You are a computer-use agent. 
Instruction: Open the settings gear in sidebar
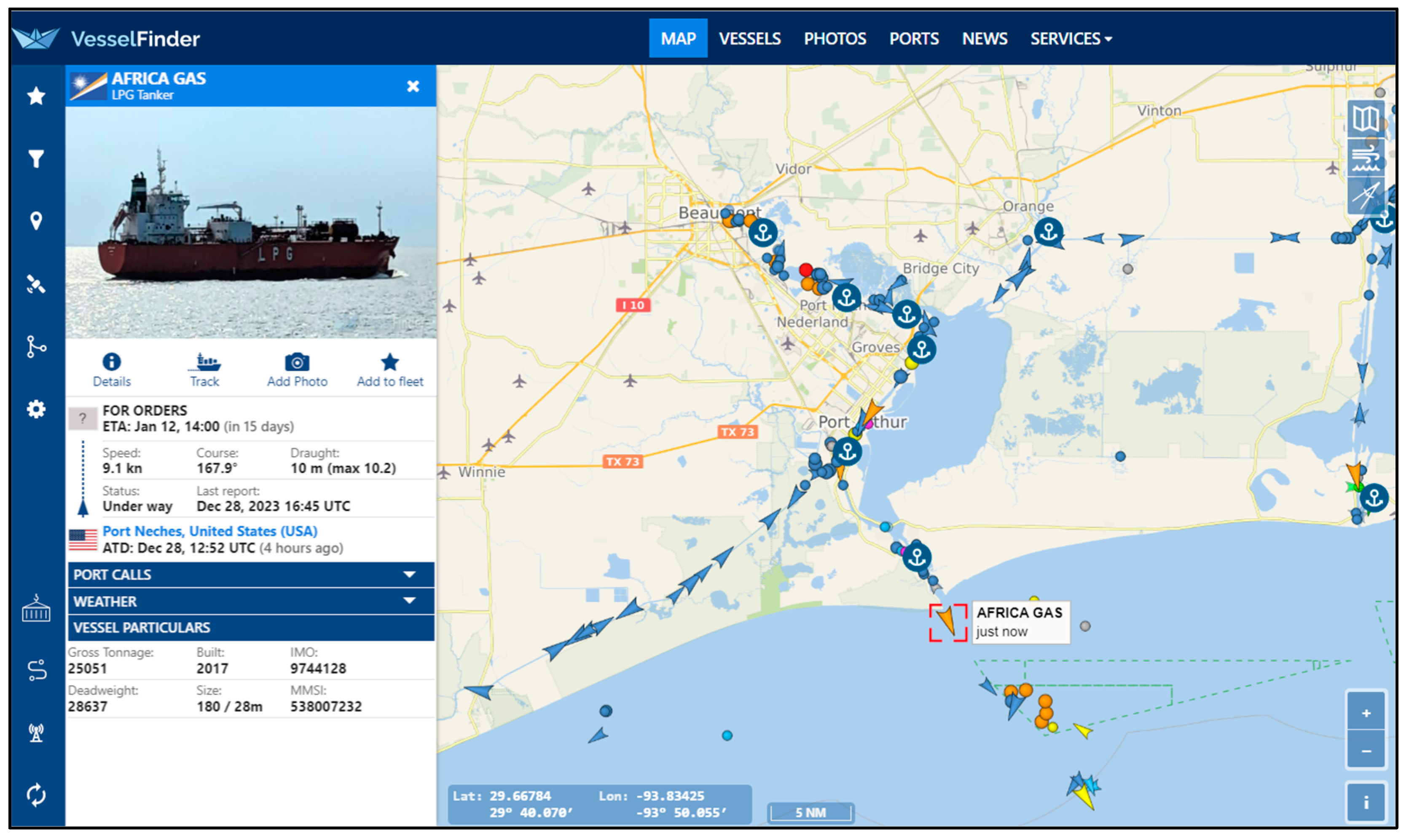point(36,409)
